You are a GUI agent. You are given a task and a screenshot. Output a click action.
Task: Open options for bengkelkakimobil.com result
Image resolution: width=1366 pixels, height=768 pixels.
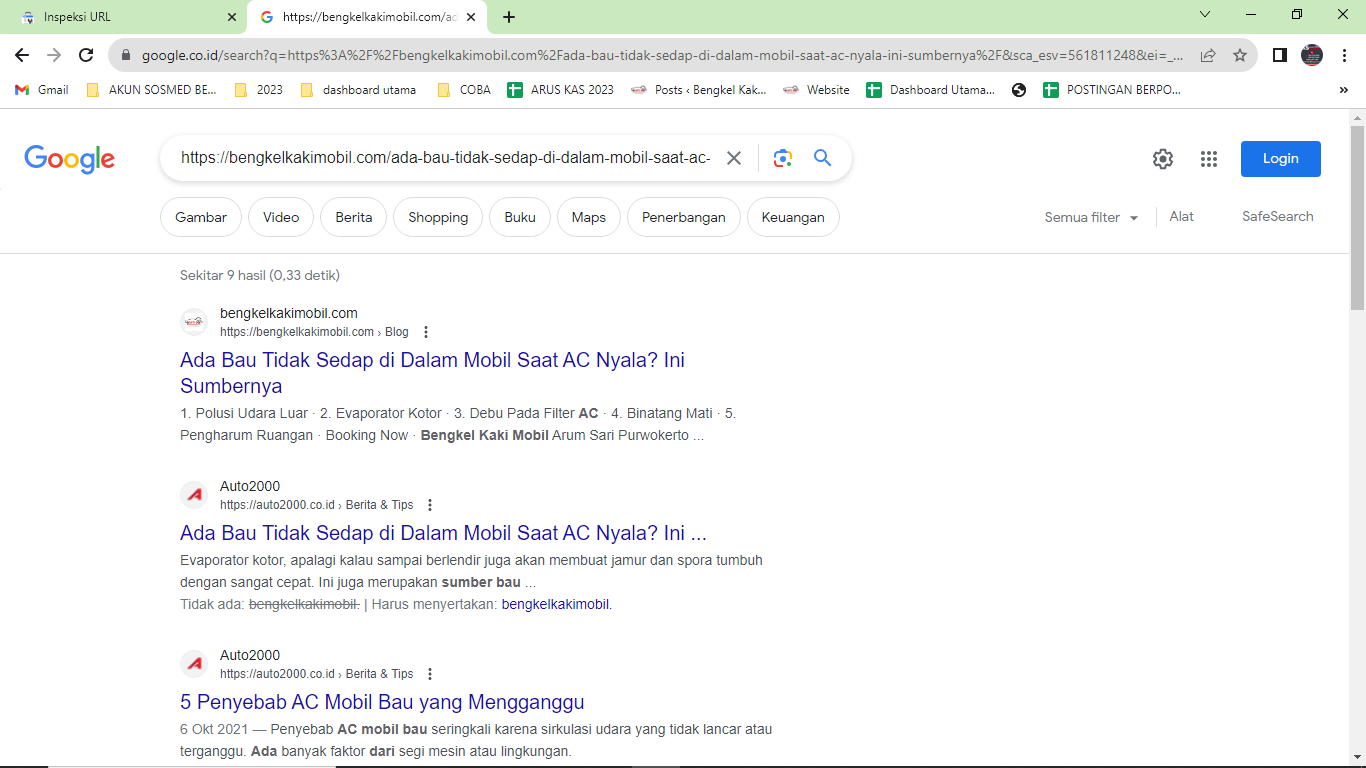click(426, 332)
